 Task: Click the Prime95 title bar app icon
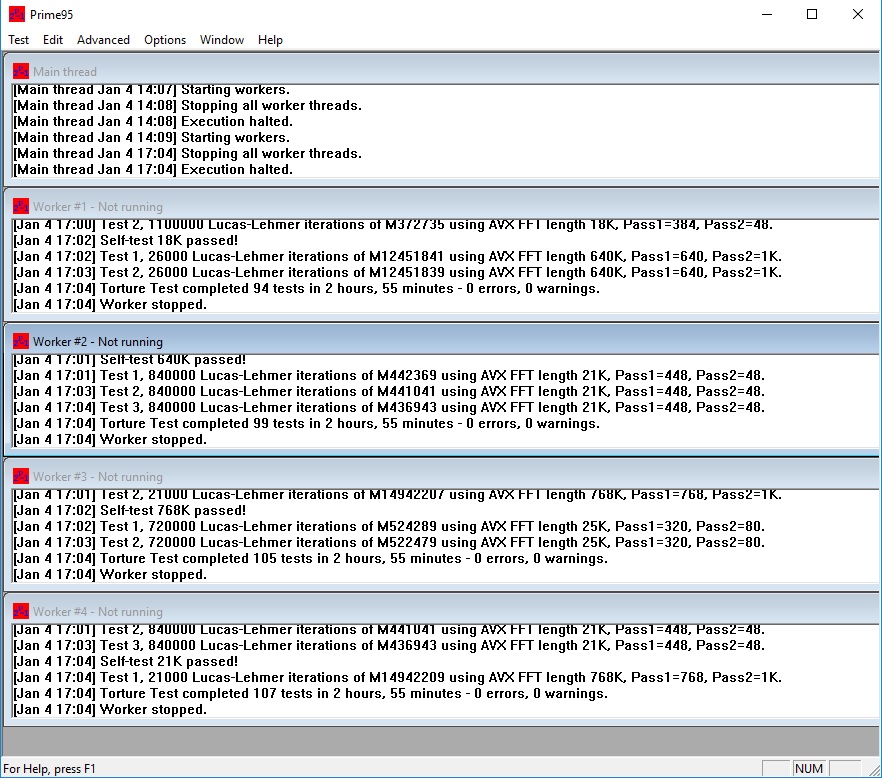17,14
